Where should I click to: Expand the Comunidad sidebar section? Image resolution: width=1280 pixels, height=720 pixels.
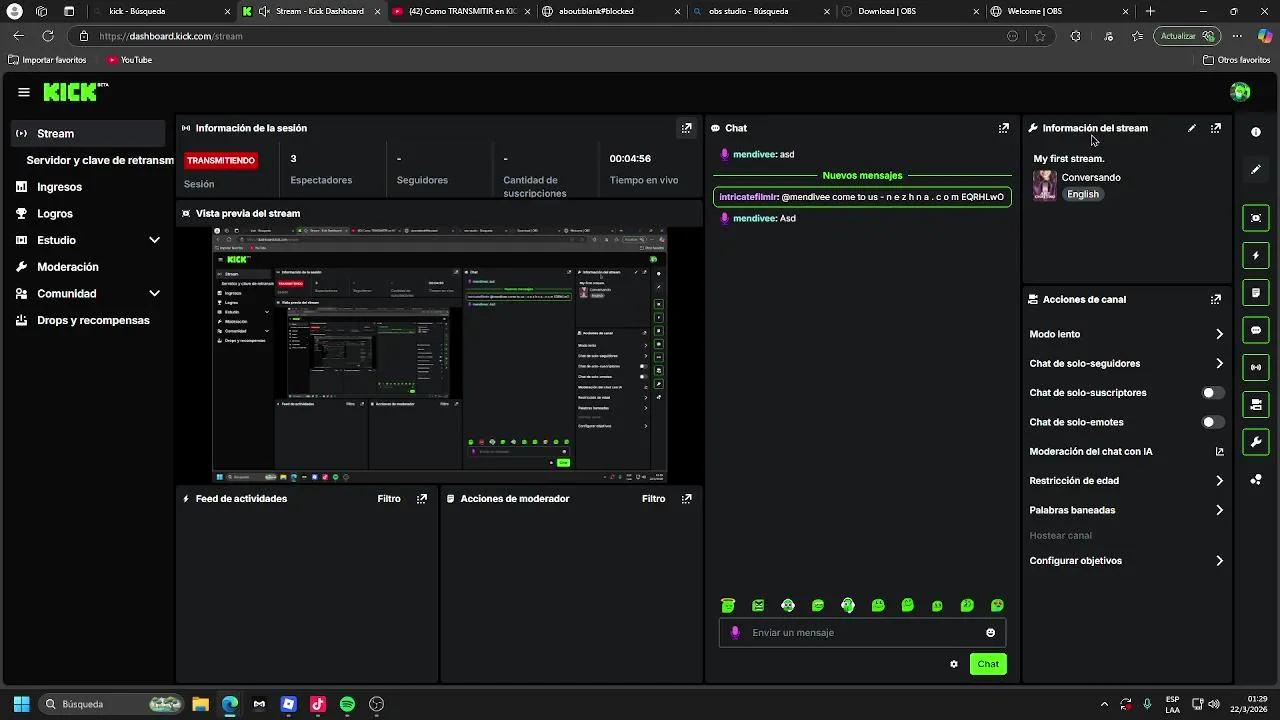(154, 294)
